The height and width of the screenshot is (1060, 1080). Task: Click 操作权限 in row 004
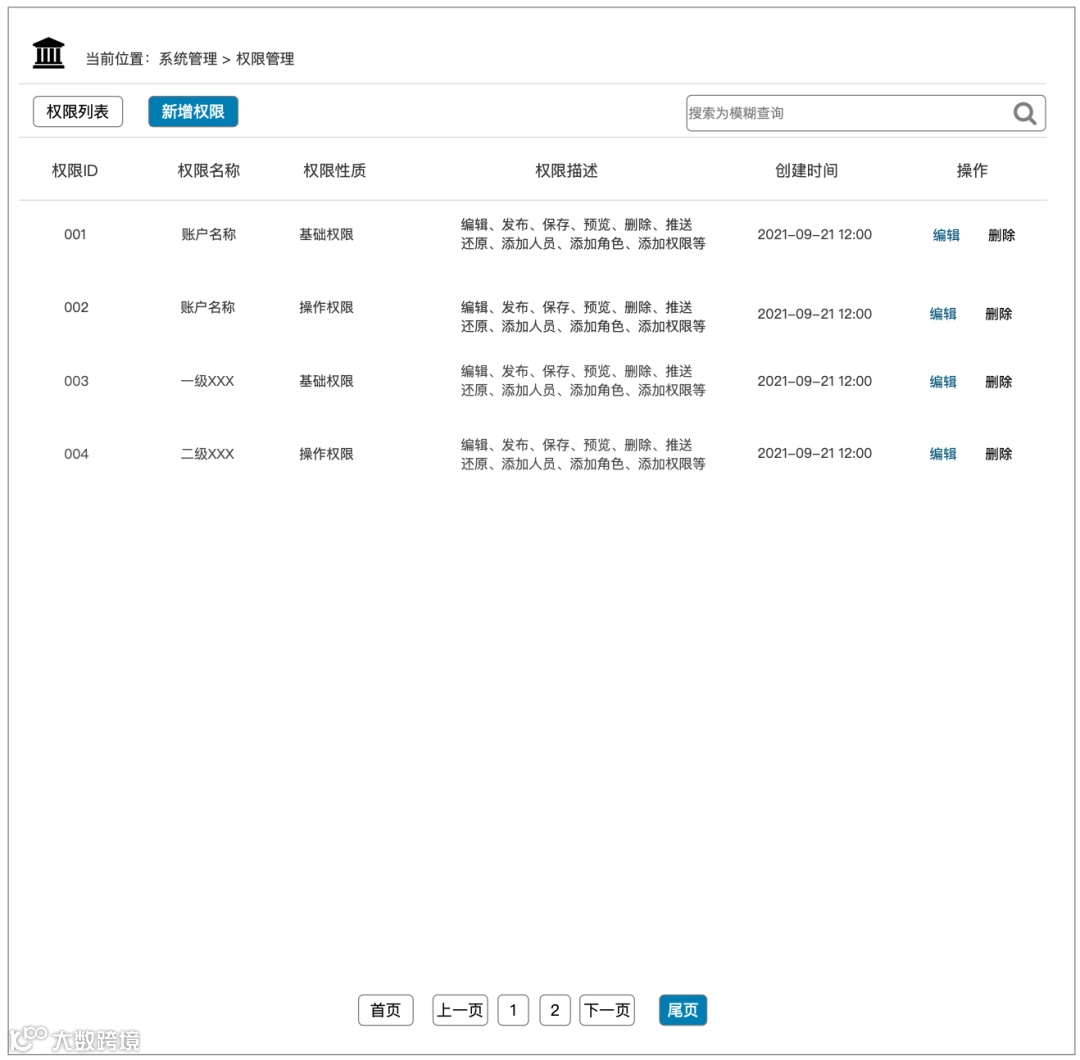(x=326, y=455)
